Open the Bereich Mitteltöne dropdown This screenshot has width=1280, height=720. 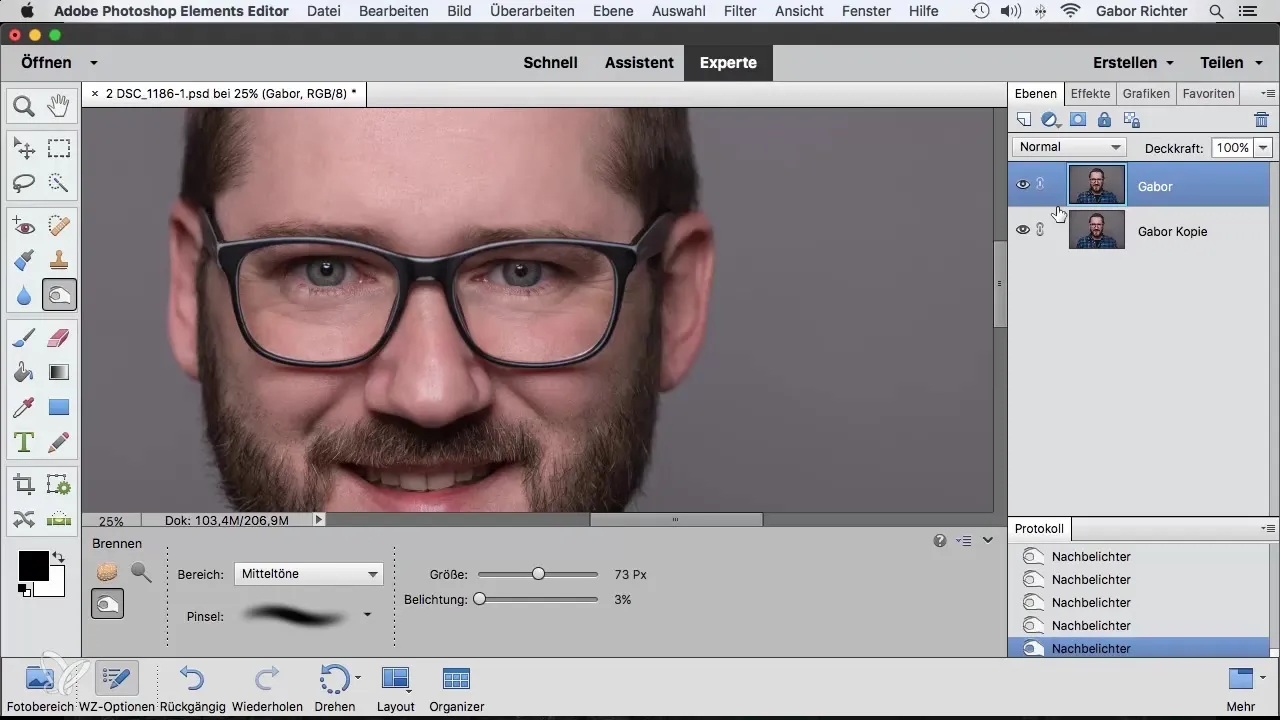(308, 574)
